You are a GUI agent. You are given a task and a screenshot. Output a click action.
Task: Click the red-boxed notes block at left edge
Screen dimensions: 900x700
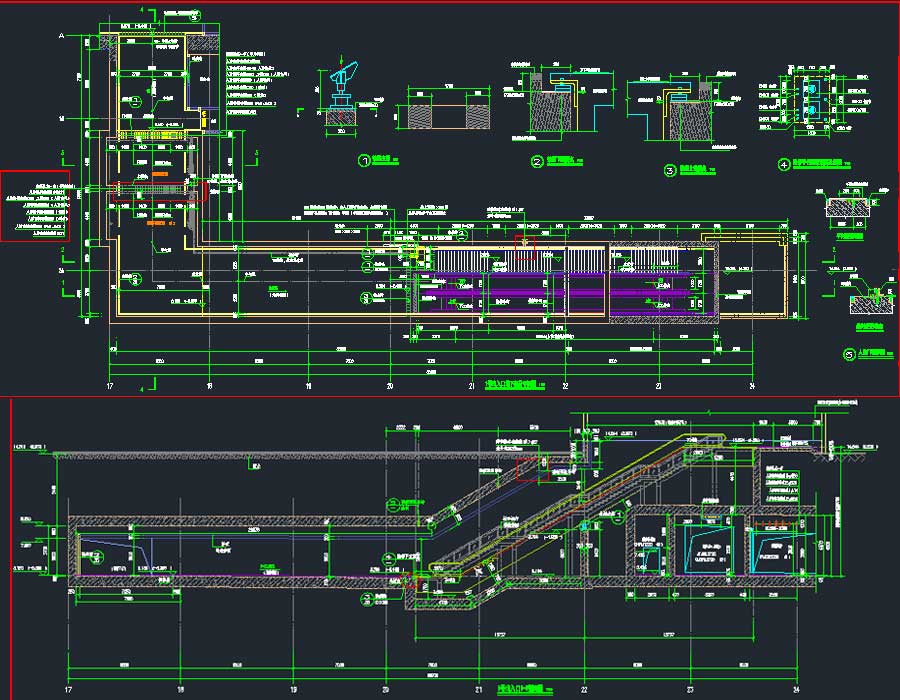tap(35, 205)
